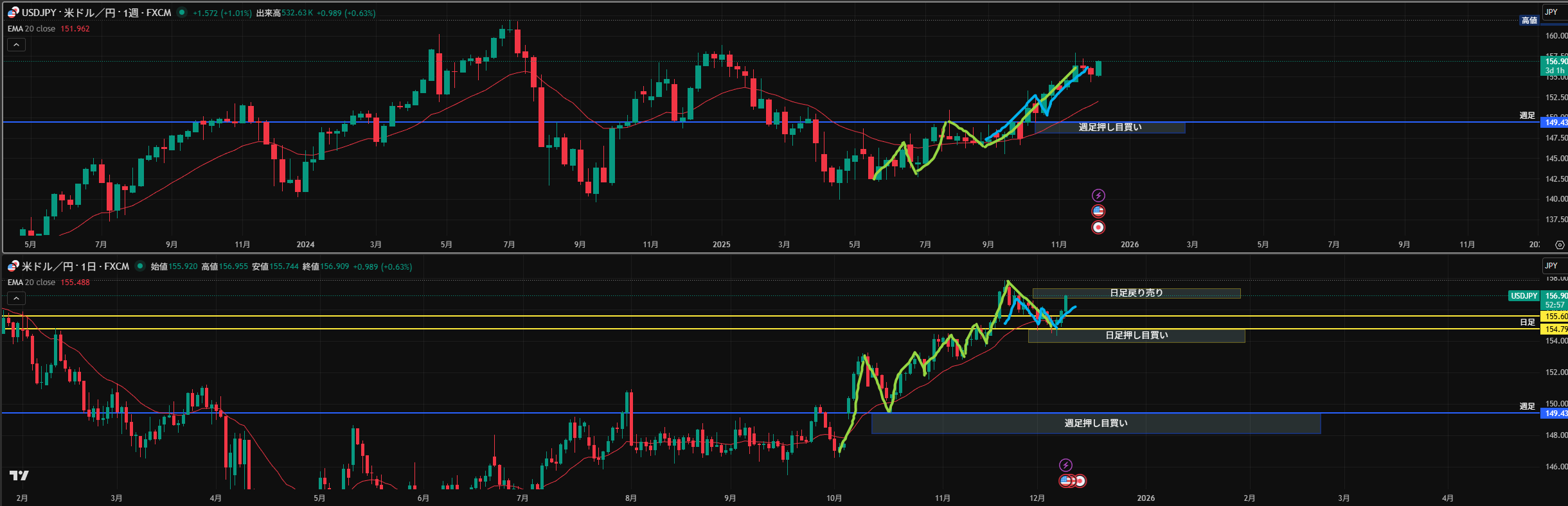Open weekly chart time axis settings gear
1568x506 pixels.
[x=1560, y=245]
